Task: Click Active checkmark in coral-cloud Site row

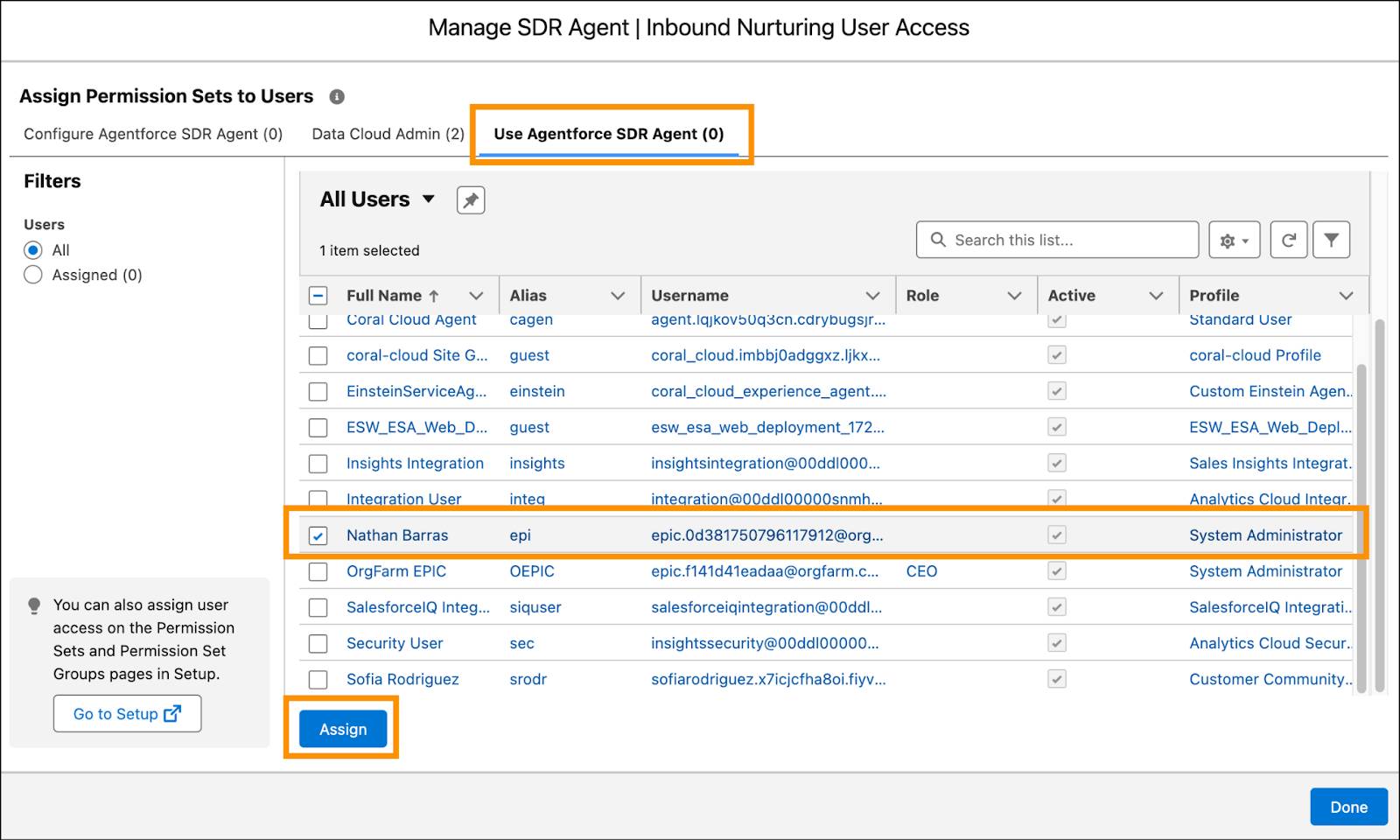Action: click(1057, 355)
